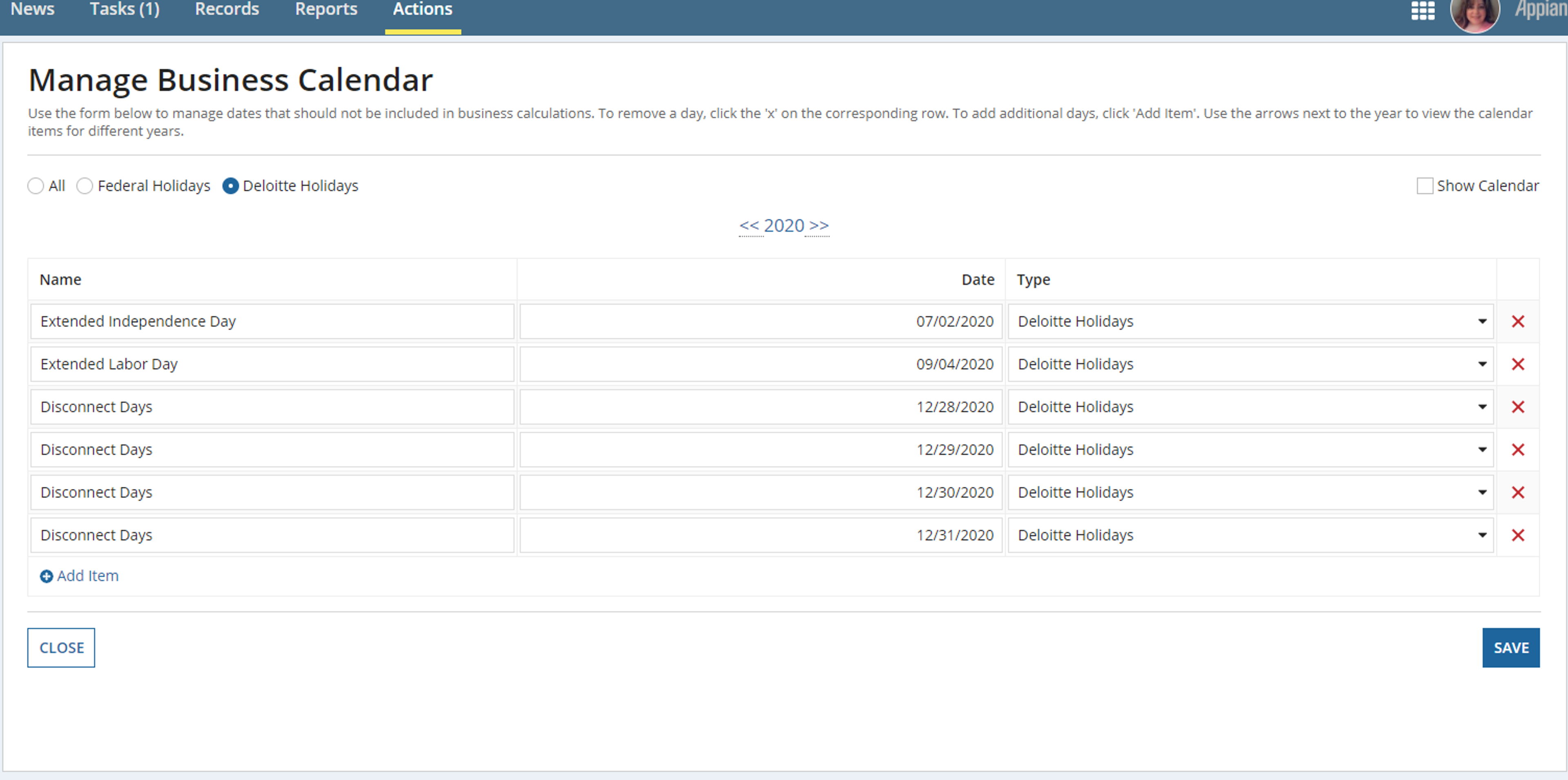Image resolution: width=1568 pixels, height=780 pixels.
Task: Switch to the Records tab
Action: tap(227, 9)
